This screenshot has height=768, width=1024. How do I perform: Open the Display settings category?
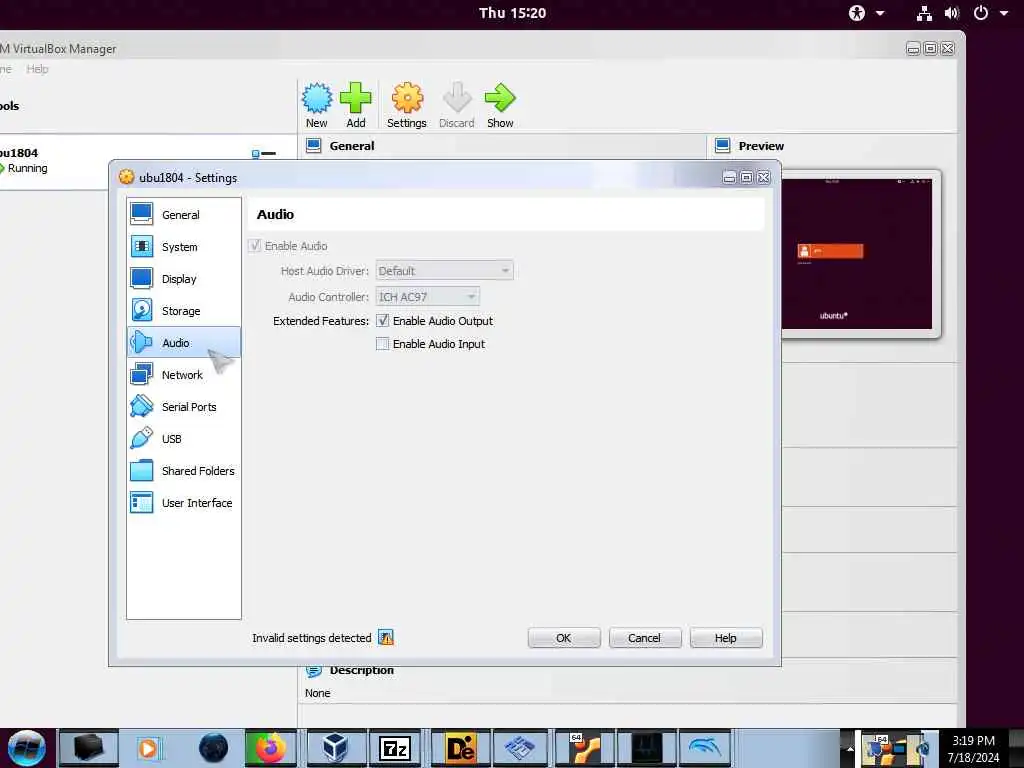(184, 279)
